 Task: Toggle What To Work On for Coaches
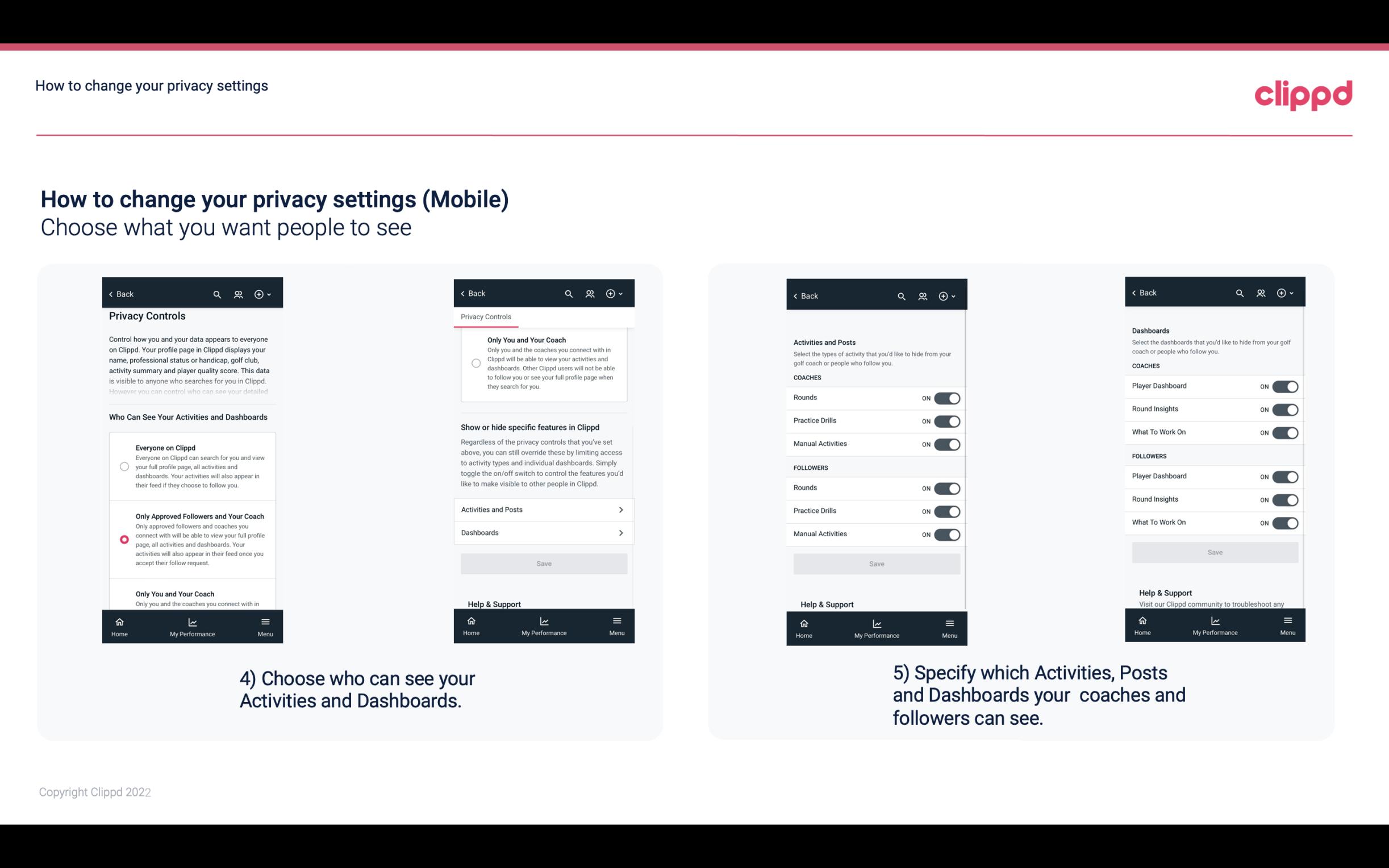point(1285,432)
